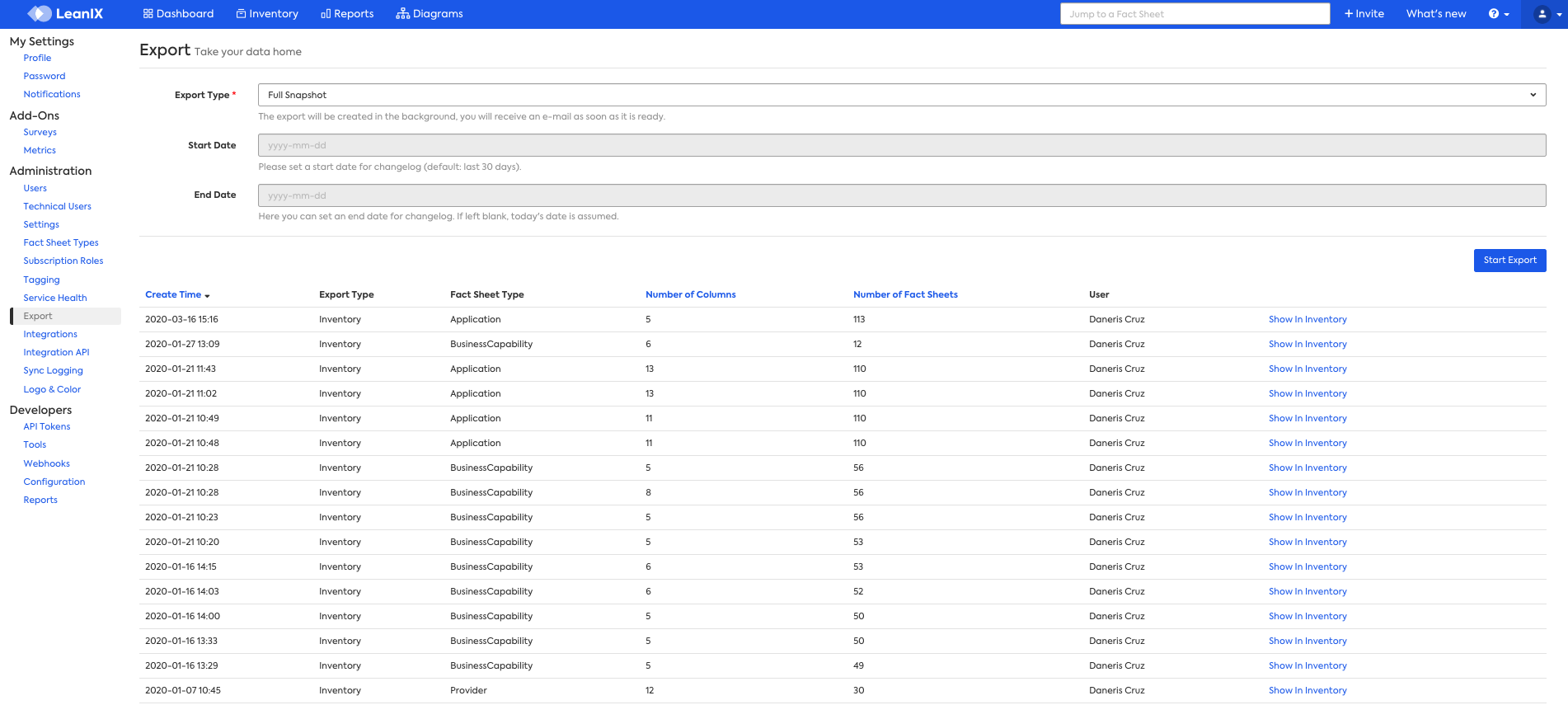The height and width of the screenshot is (705, 1568).
Task: Click the Fact Sheet Type column header
Action: 486,294
